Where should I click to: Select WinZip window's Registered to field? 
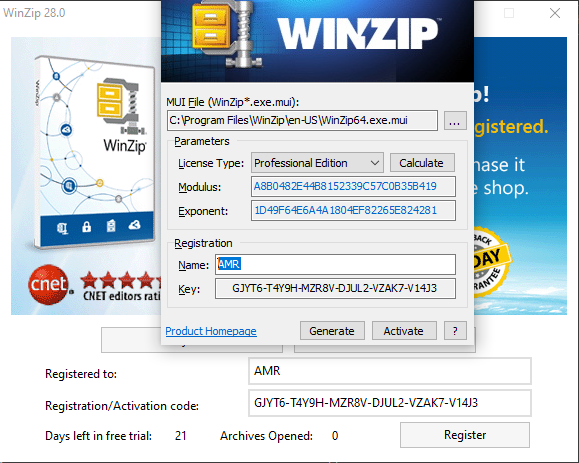(390, 371)
